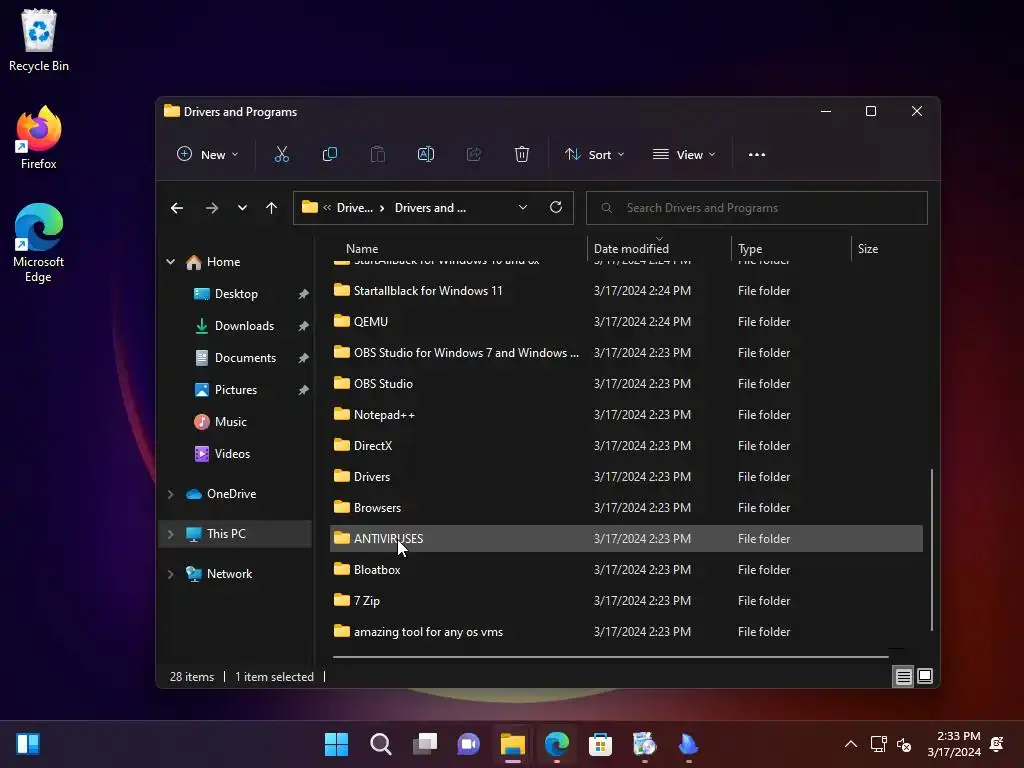Go back with the left arrow
1024x768 pixels.
177,208
